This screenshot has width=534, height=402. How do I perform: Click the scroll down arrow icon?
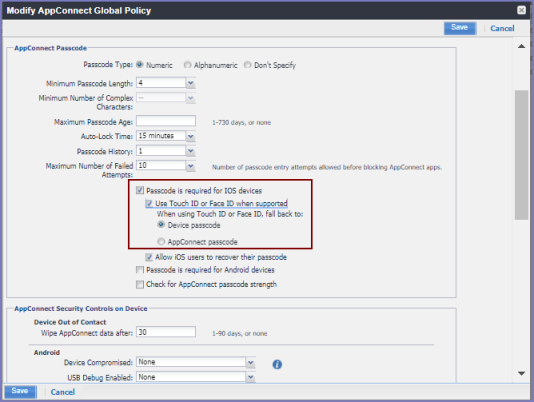coord(521,373)
